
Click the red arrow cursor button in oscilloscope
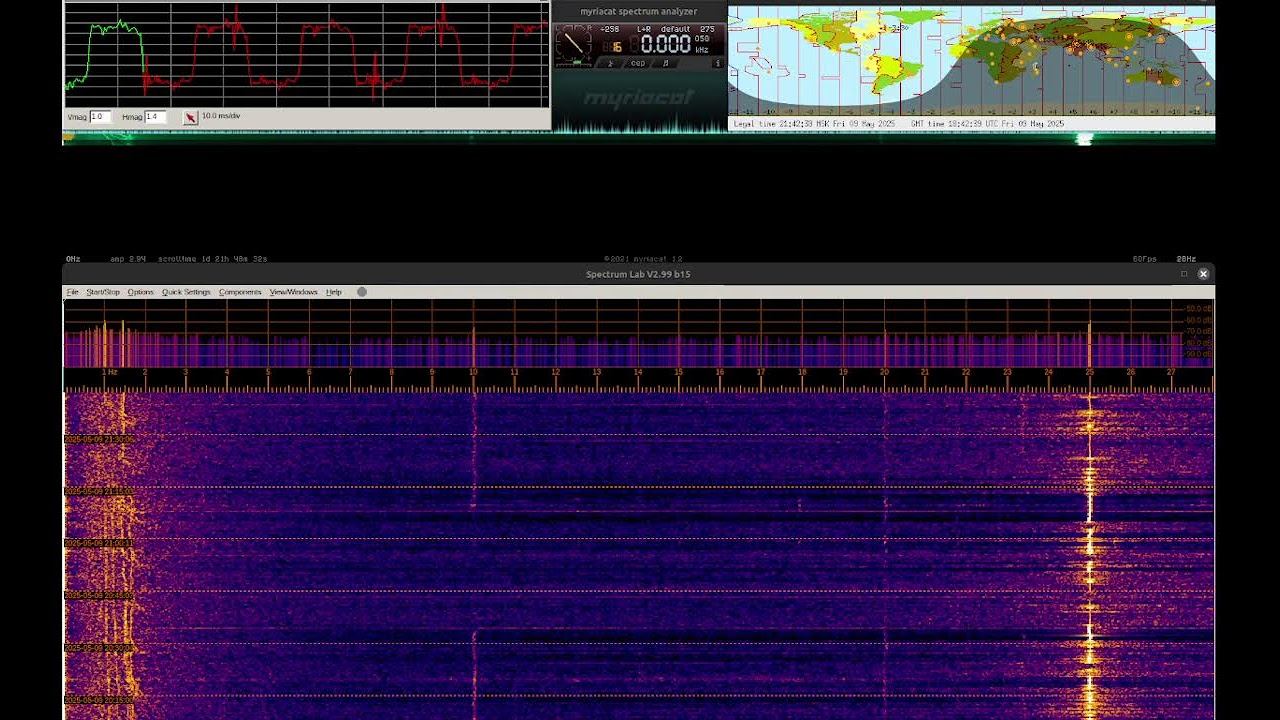coord(190,117)
